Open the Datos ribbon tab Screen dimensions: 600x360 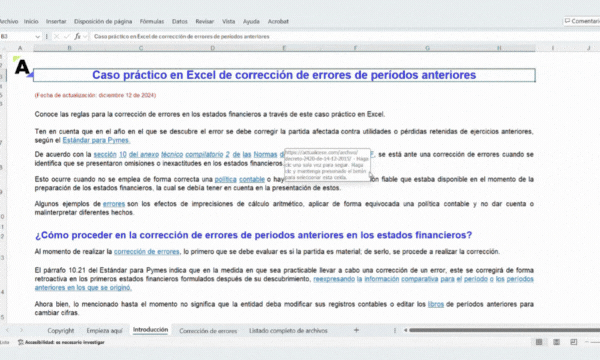coord(179,21)
